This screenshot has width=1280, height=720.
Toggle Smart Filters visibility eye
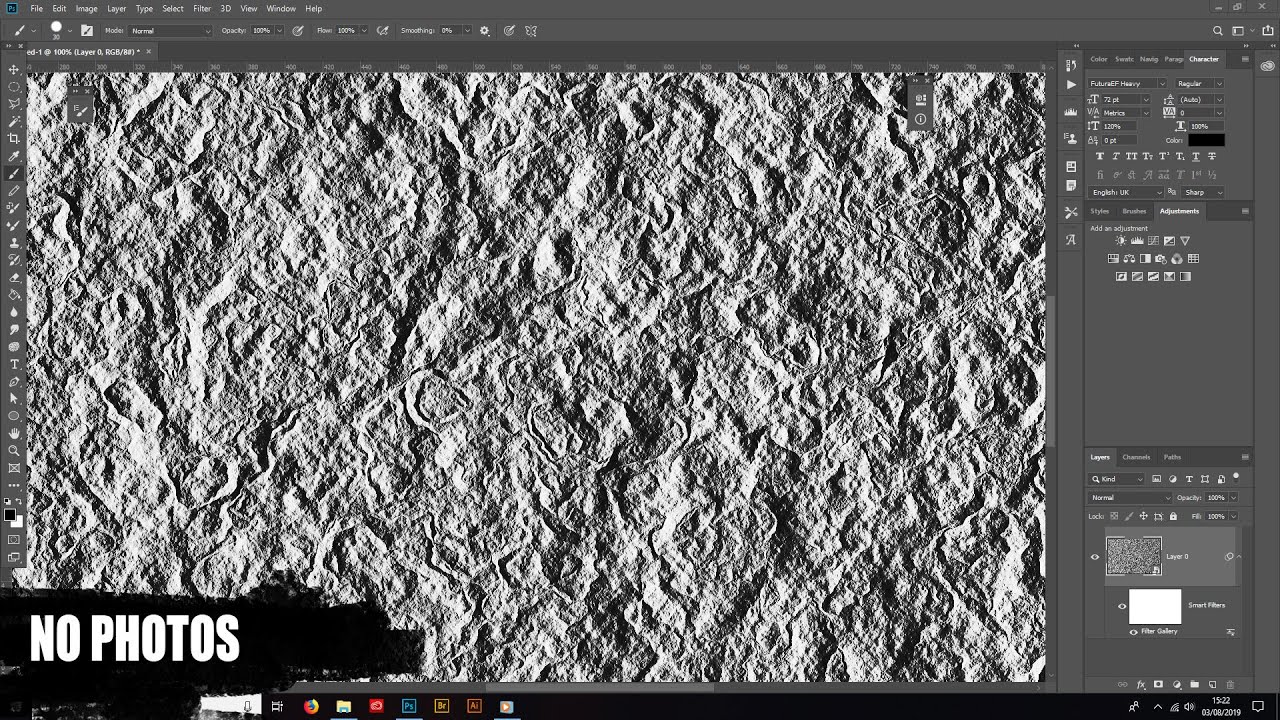click(x=1121, y=606)
